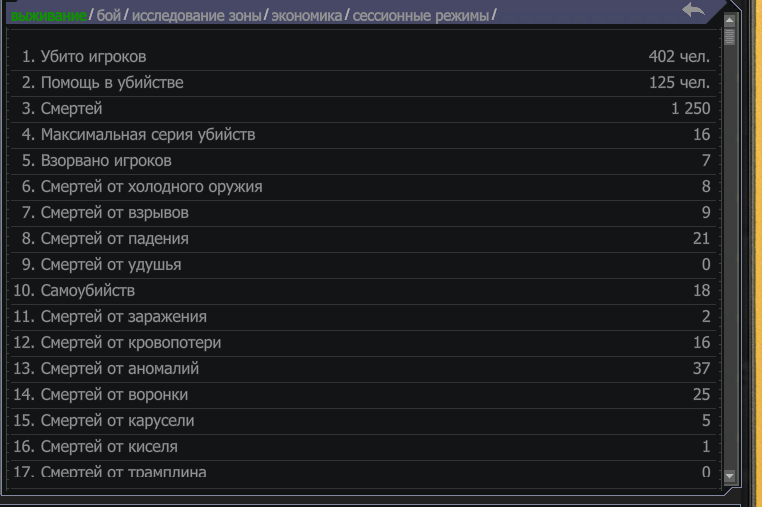Select the Взорвано игроков row
Image resolution: width=762 pixels, height=507 pixels.
tap(363, 161)
